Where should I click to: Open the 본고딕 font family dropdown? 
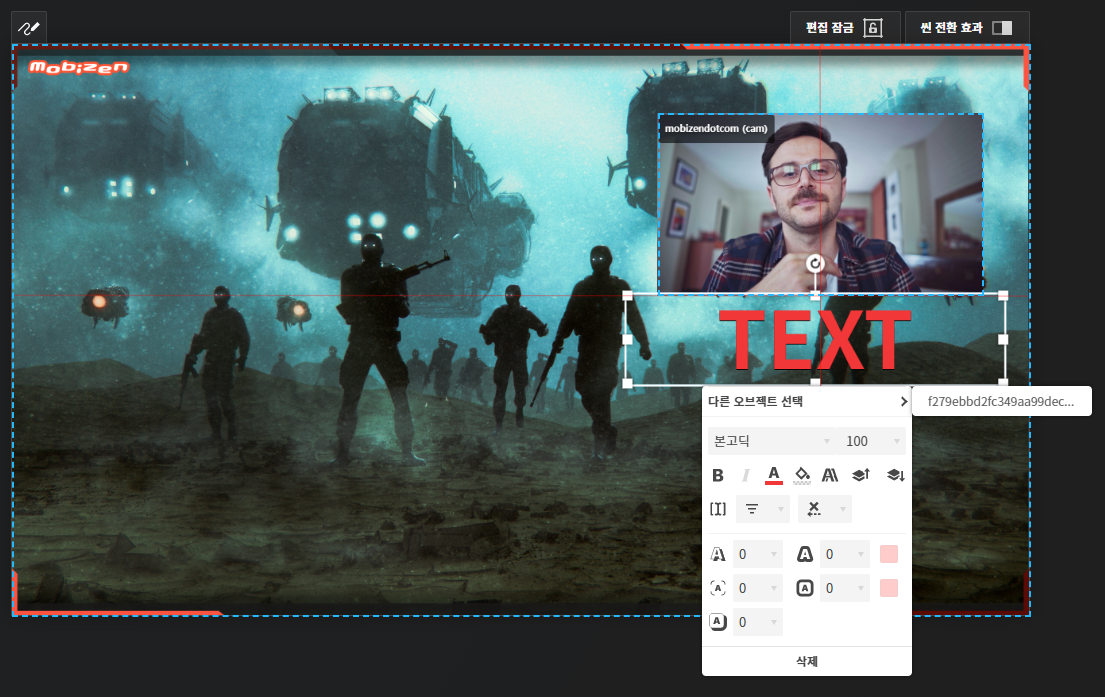[x=772, y=440]
